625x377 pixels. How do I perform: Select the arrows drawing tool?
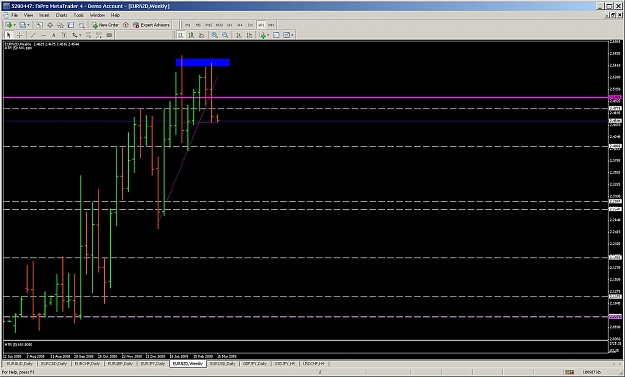coord(75,35)
